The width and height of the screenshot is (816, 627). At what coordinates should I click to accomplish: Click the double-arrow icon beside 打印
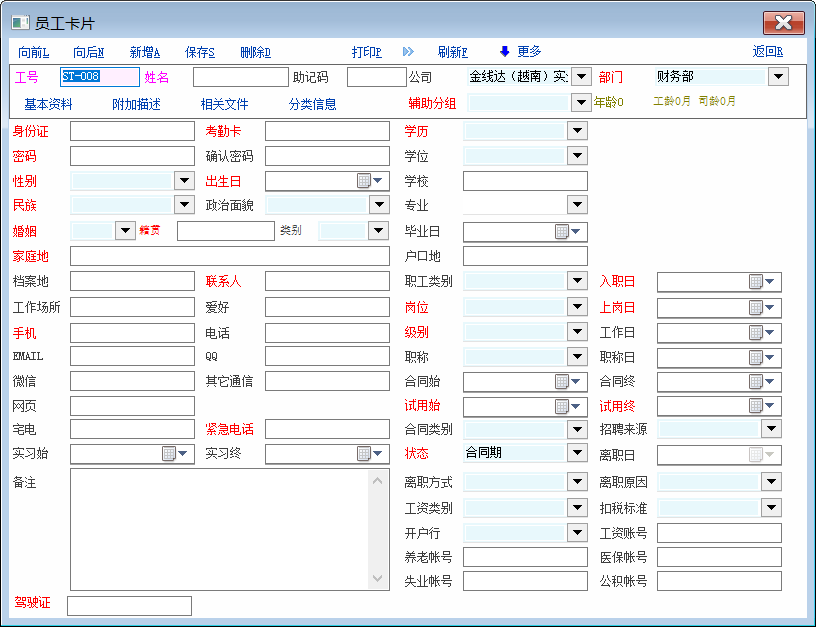(x=408, y=51)
